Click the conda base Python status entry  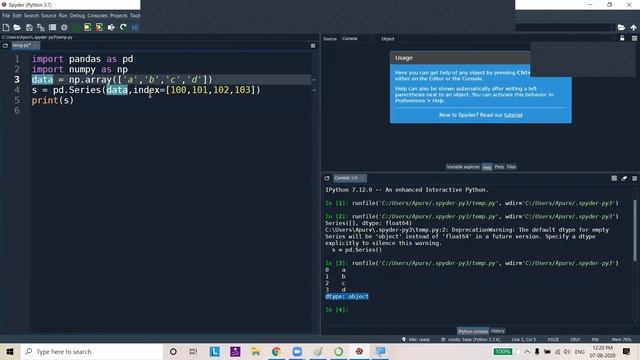(470, 340)
